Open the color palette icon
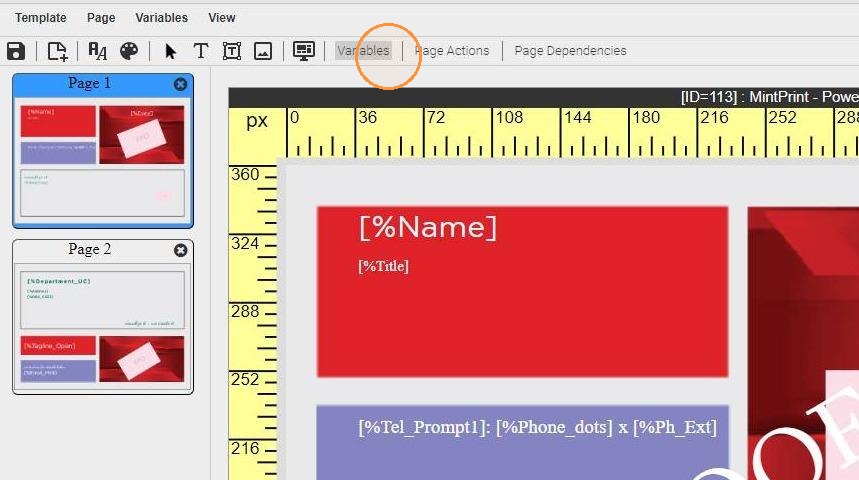Viewport: 859px width, 480px height. pyautogui.click(x=129, y=51)
